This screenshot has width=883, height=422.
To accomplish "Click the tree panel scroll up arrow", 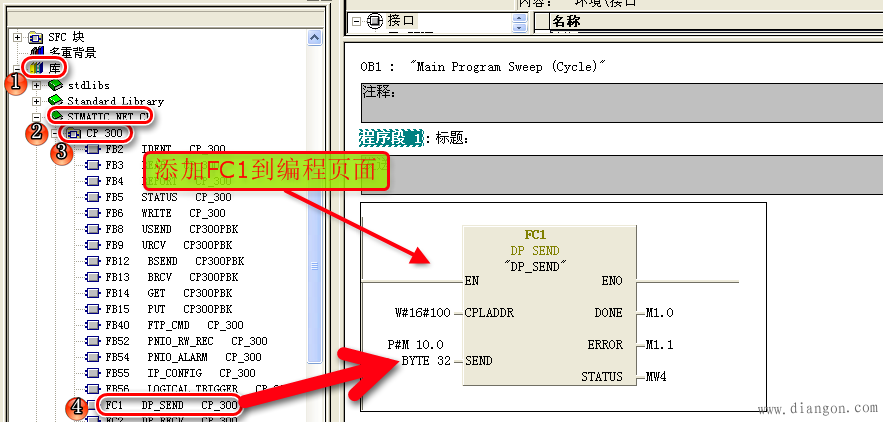I will click(316, 35).
